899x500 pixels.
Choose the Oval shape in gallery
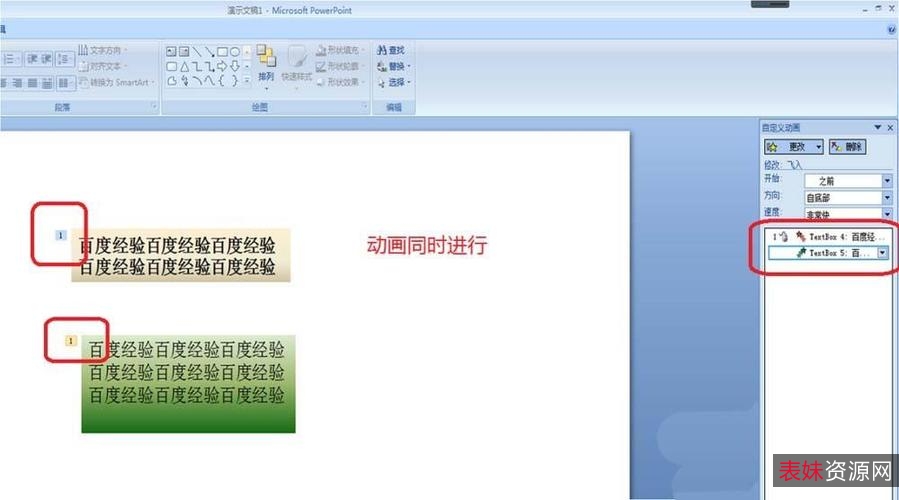pos(234,52)
